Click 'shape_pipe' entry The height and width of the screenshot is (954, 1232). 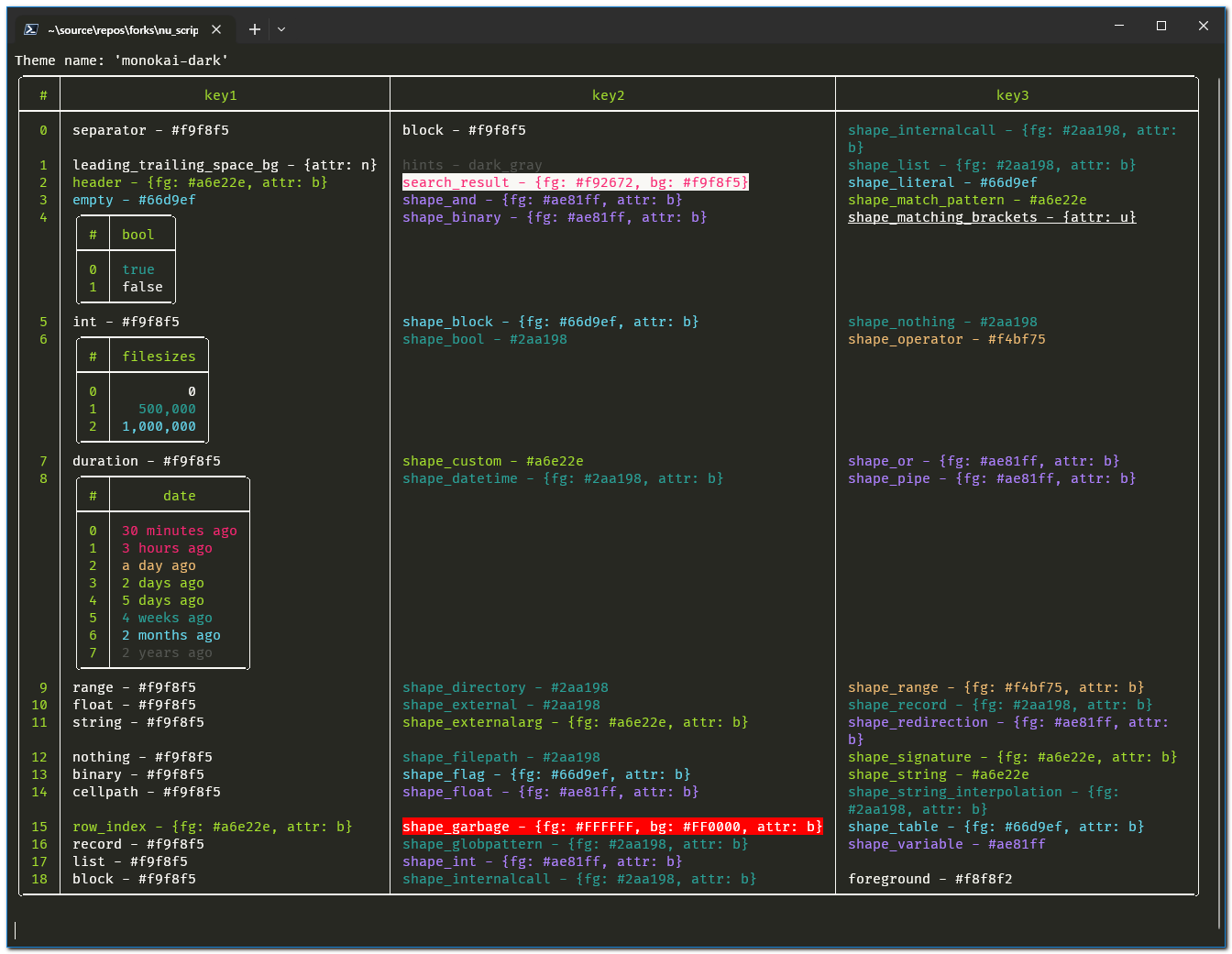[x=992, y=478]
